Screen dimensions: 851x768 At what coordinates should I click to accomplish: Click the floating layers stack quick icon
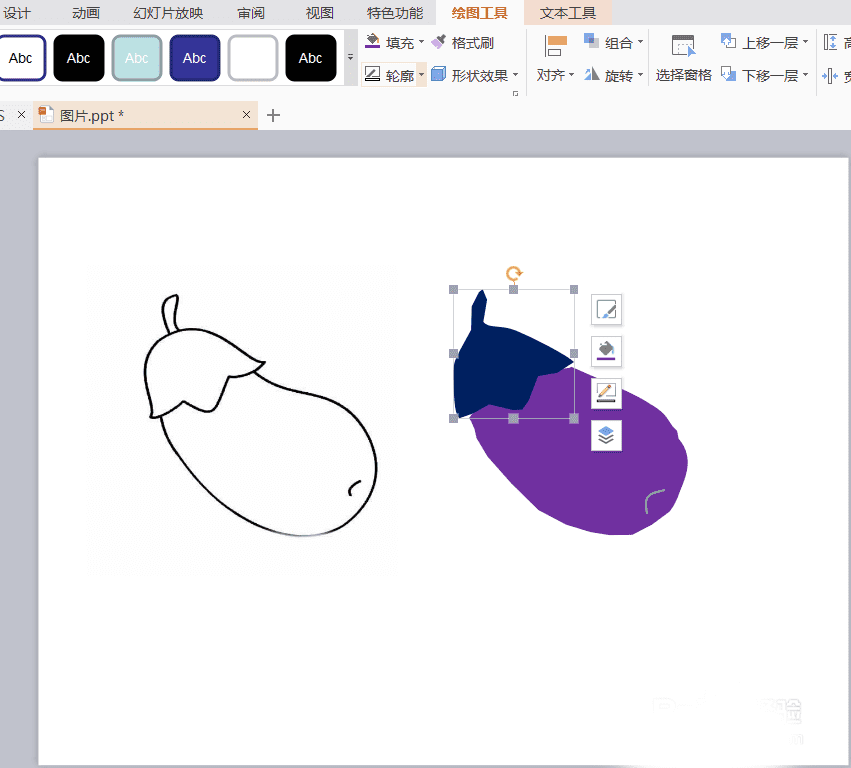click(x=606, y=435)
